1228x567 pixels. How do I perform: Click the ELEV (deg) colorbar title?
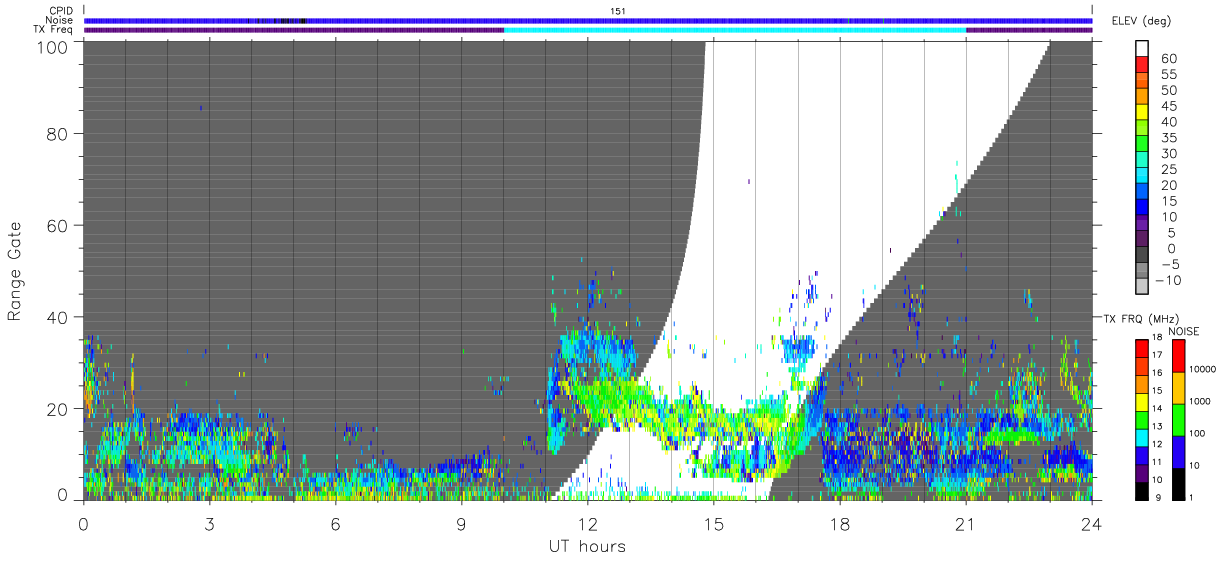point(1142,20)
